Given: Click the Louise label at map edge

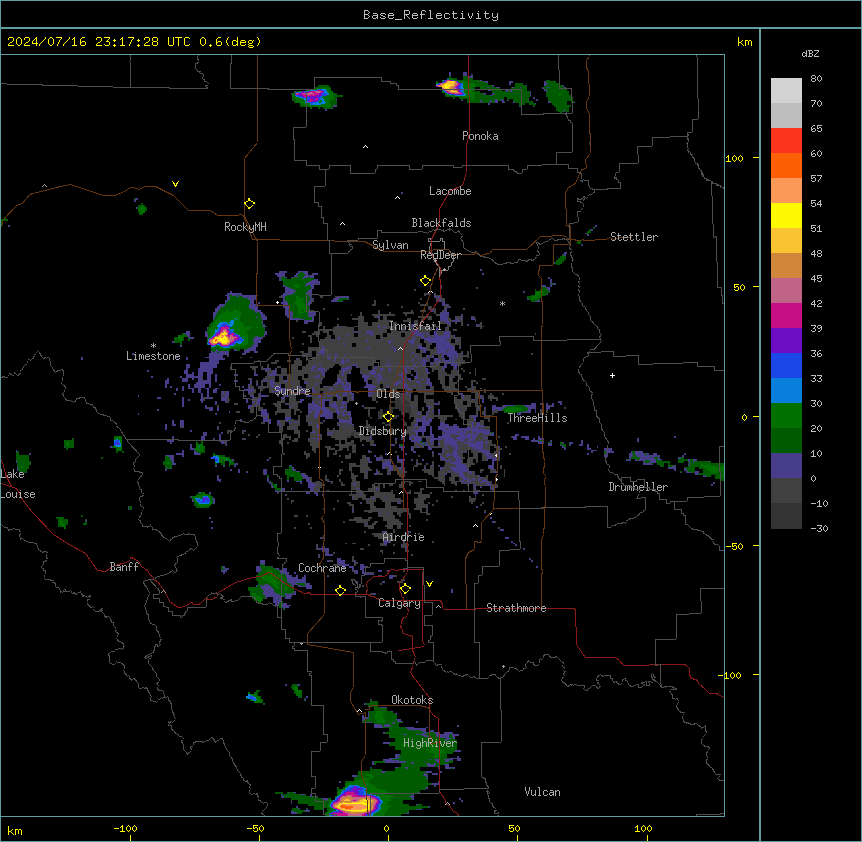Looking at the screenshot, I should click(18, 494).
